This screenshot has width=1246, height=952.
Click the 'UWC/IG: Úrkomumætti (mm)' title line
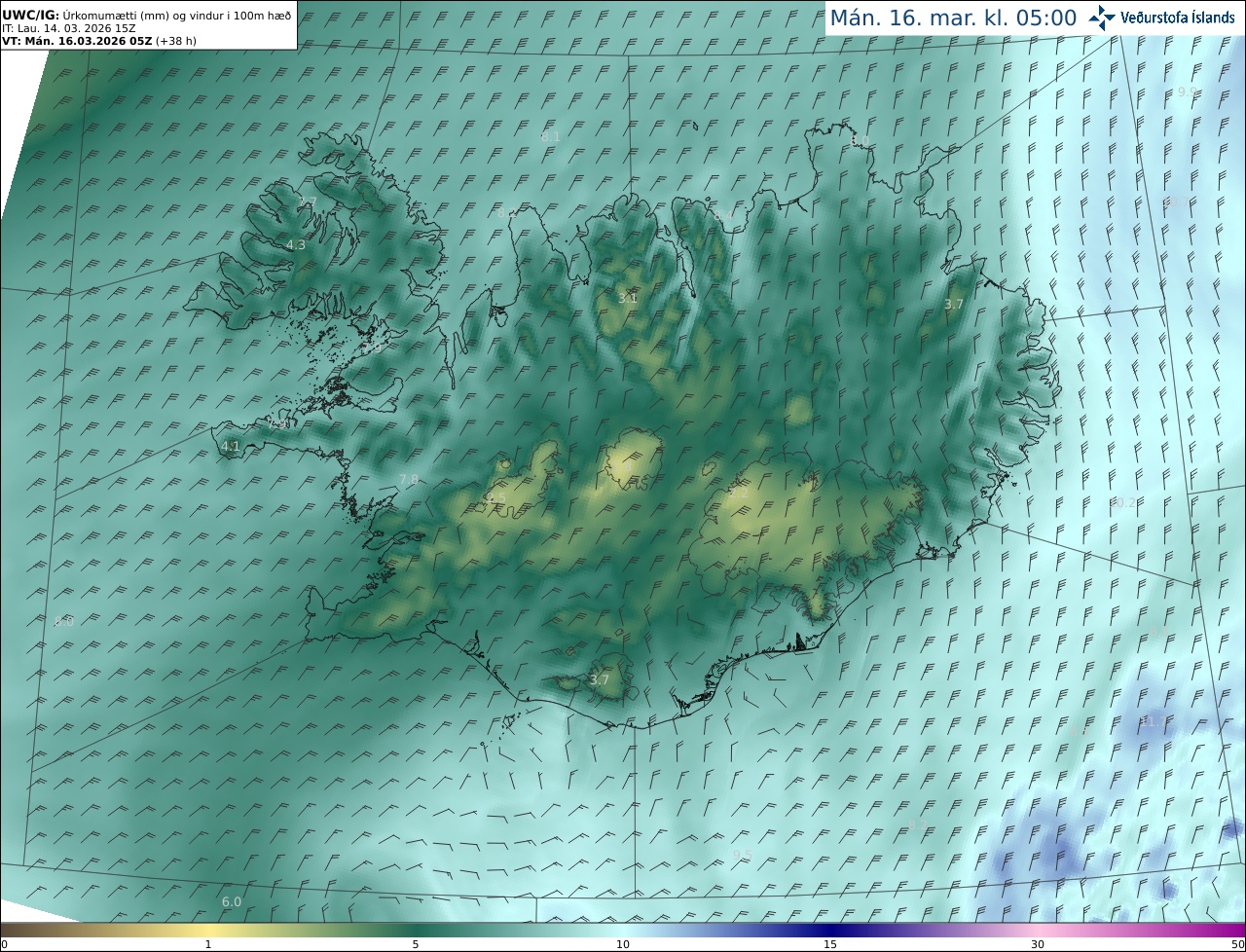point(146,16)
